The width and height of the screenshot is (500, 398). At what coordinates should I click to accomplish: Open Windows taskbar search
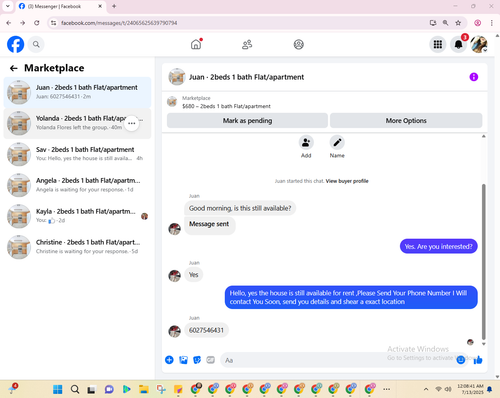pyautogui.click(x=75, y=389)
